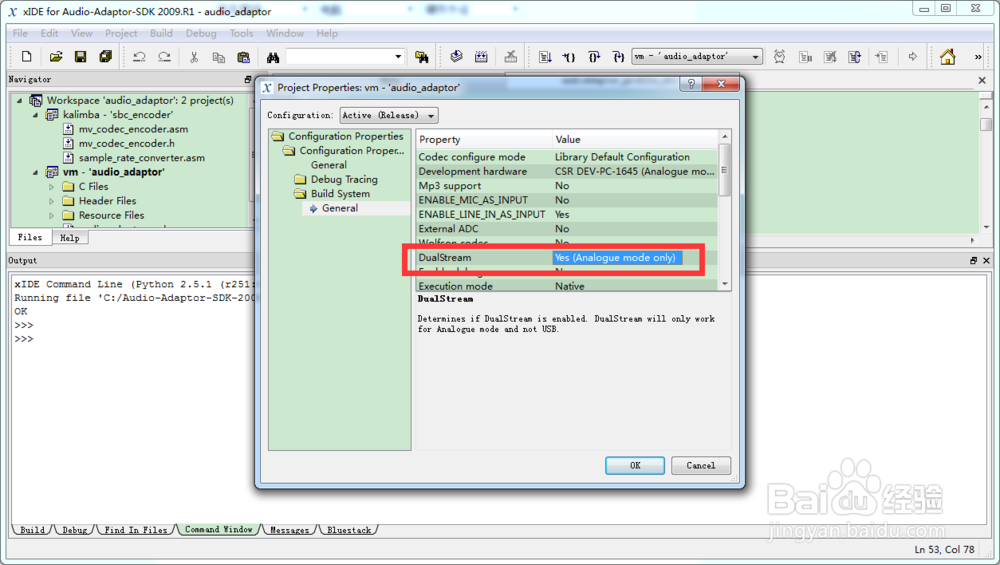Switch to the Messages output tab
This screenshot has height=565, width=1000.
290,530
